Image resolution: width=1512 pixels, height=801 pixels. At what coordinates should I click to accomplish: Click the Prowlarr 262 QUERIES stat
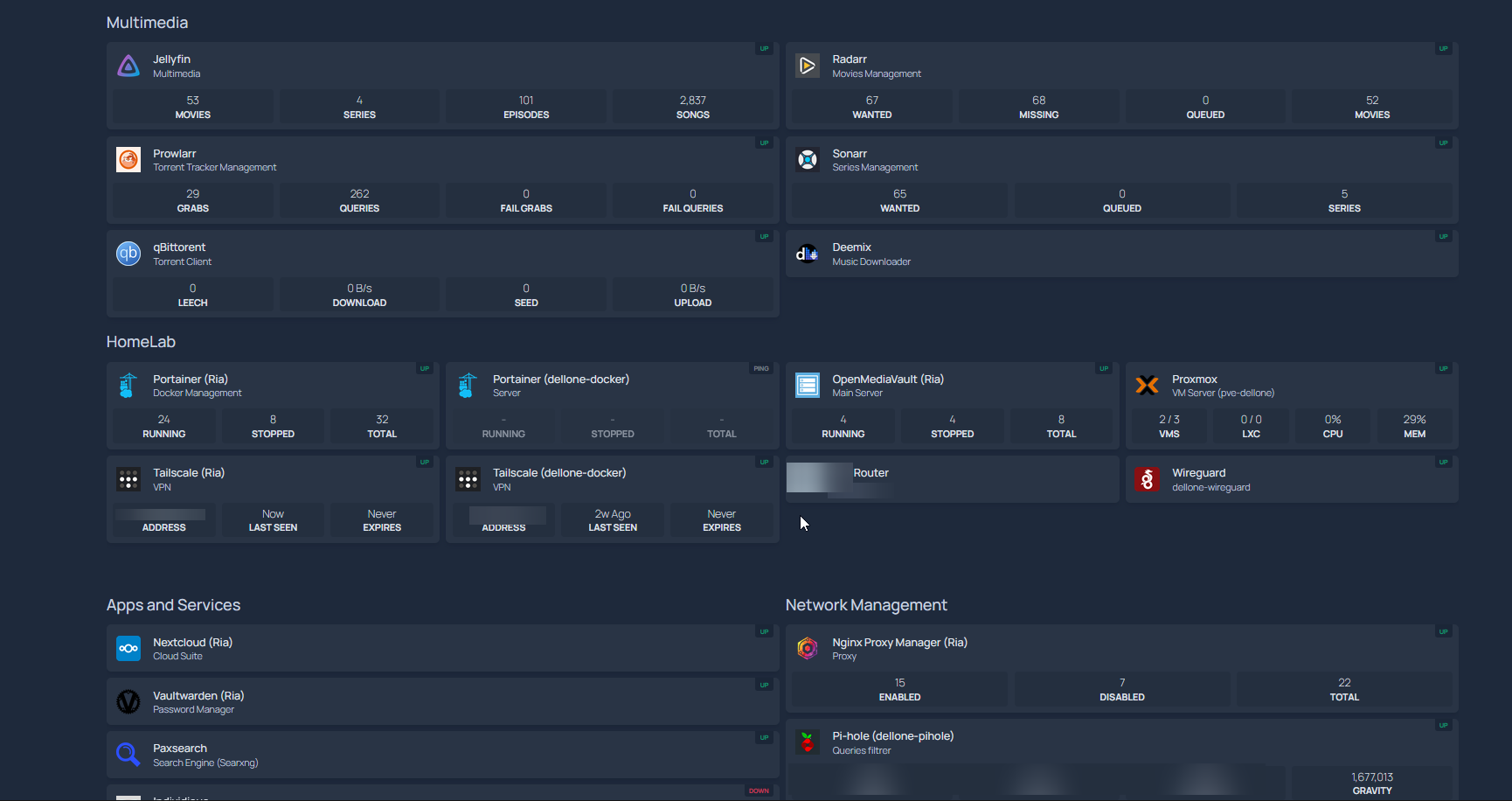(359, 200)
